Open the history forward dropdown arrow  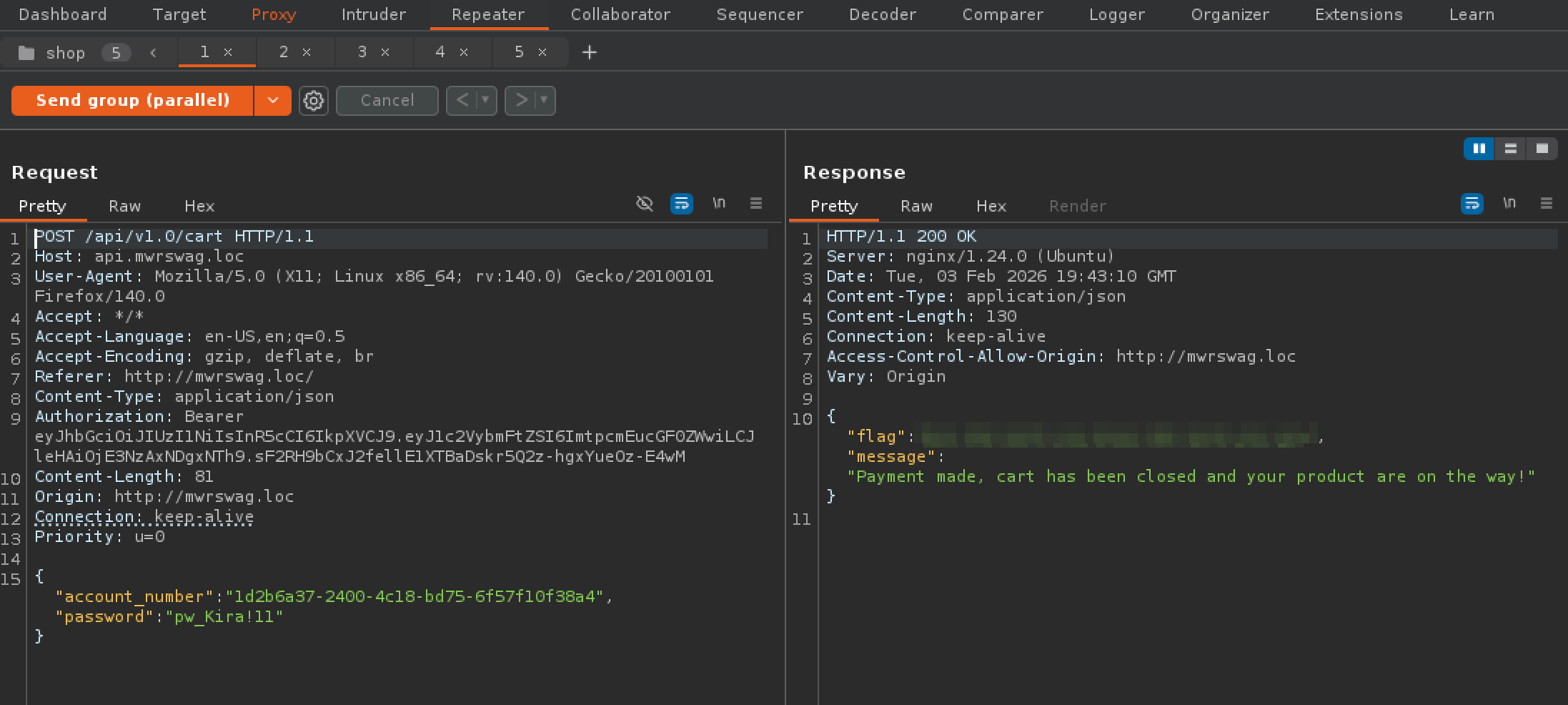click(x=544, y=101)
